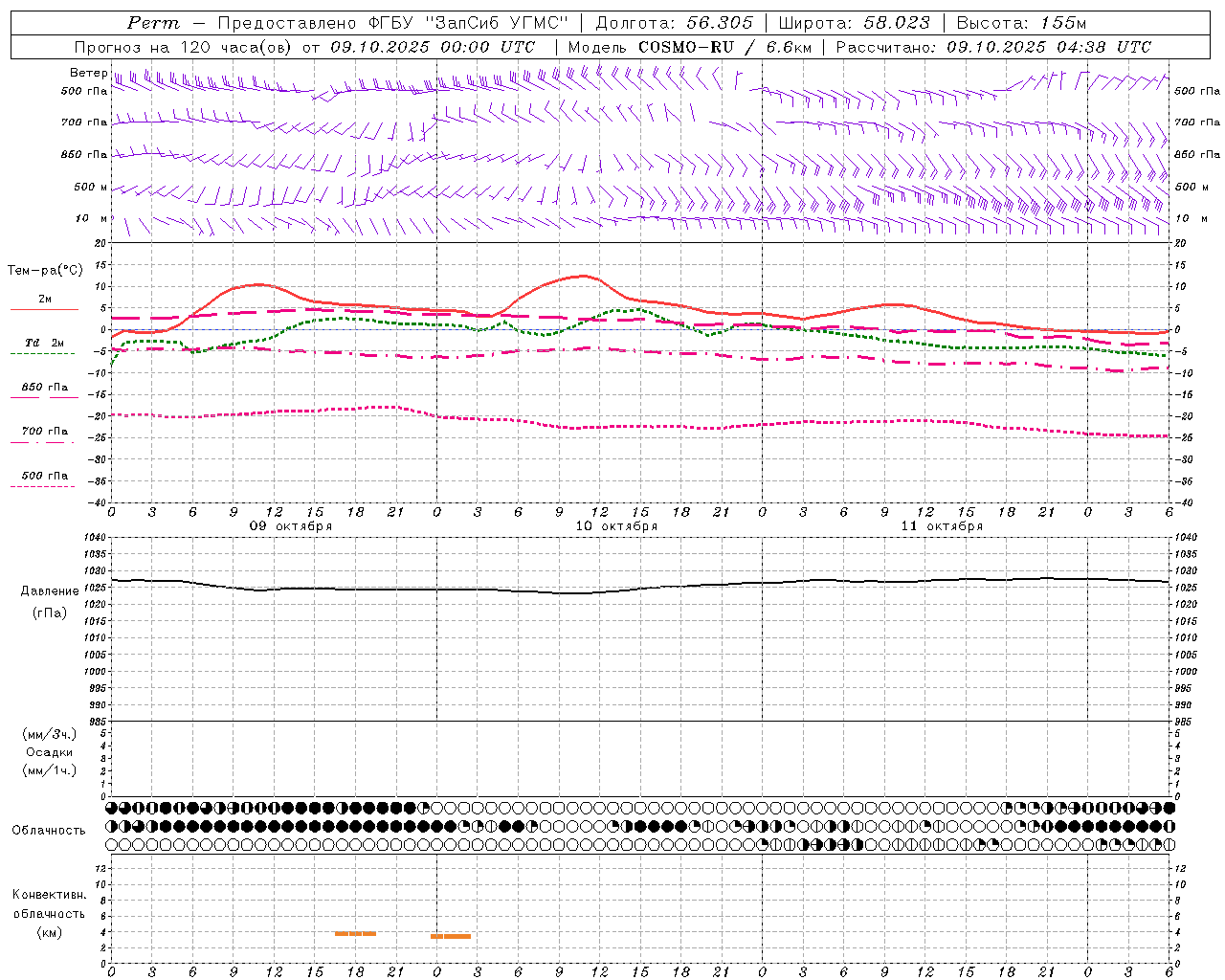
Task: Select the provider text ФГБУ "ЗапСиб УГМС"
Action: tap(468, 23)
